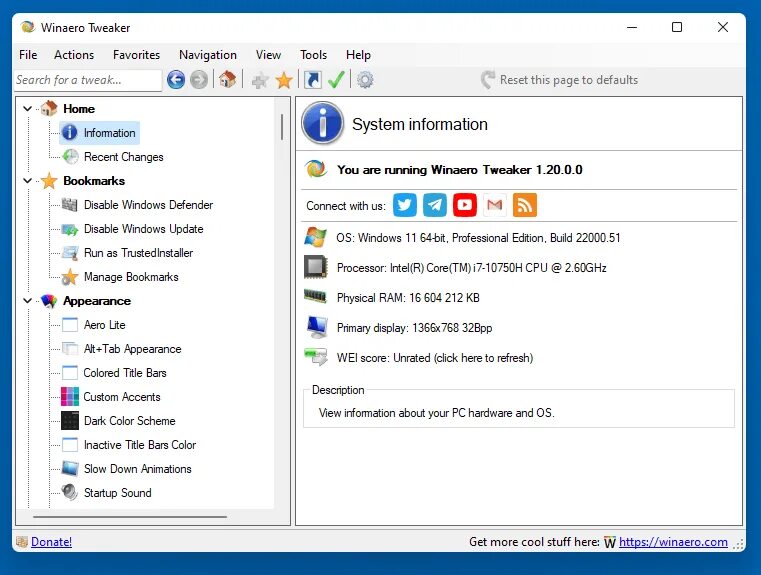Click the Donate! link
Image resolution: width=761 pixels, height=575 pixels.
click(x=51, y=542)
